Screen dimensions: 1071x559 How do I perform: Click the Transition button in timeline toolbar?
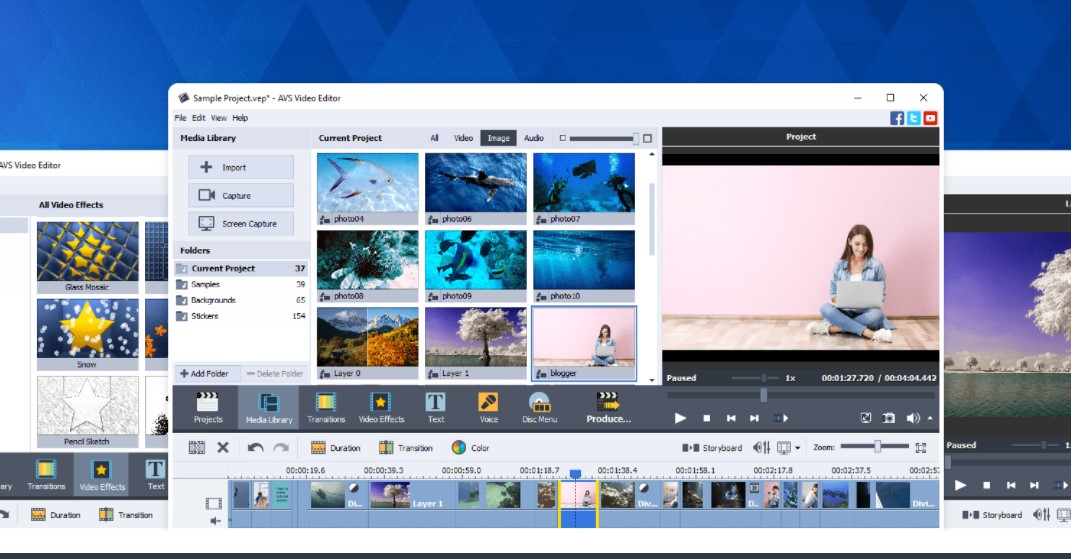406,448
